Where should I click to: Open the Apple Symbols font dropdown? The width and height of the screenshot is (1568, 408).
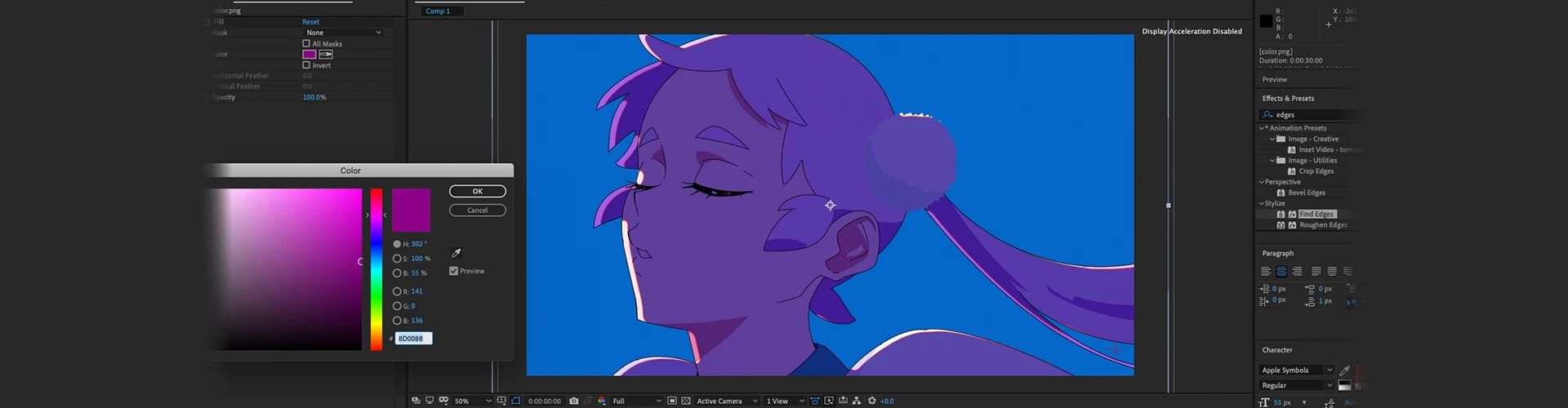coord(1297,370)
